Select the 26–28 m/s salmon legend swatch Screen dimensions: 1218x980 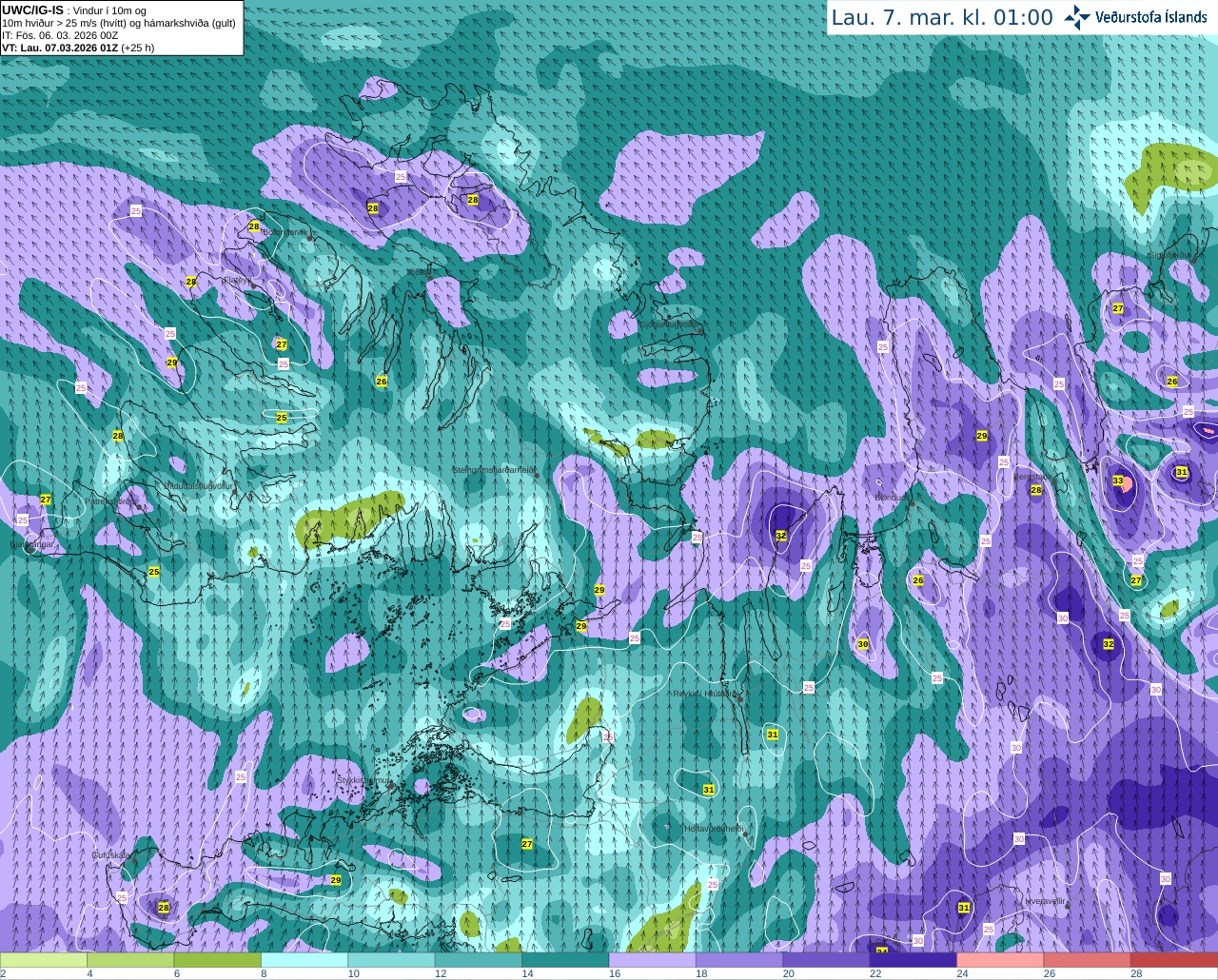click(1087, 960)
